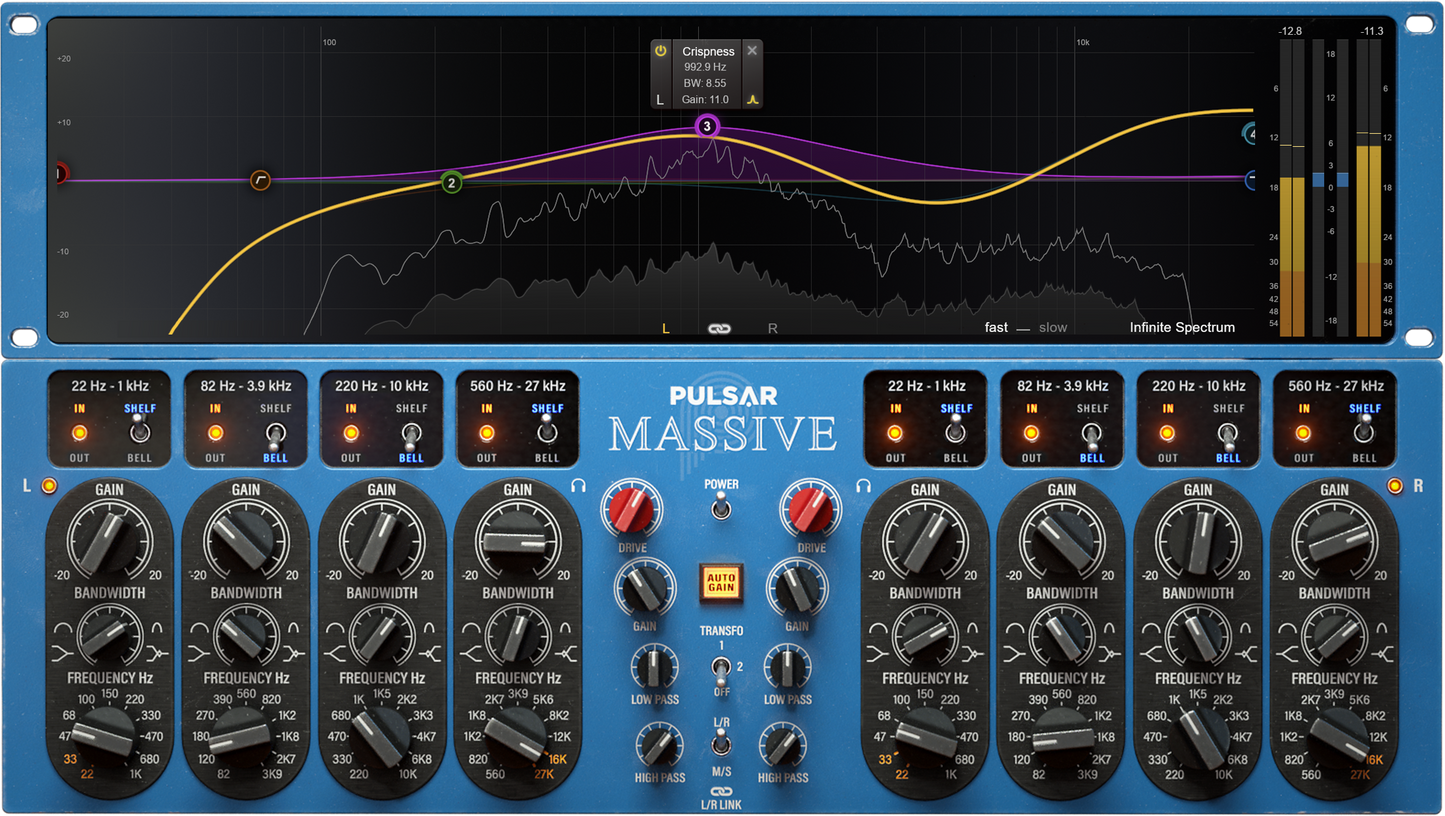Click FREQUENCY knob on left 220 Hz - 10 kHz band

tap(381, 737)
